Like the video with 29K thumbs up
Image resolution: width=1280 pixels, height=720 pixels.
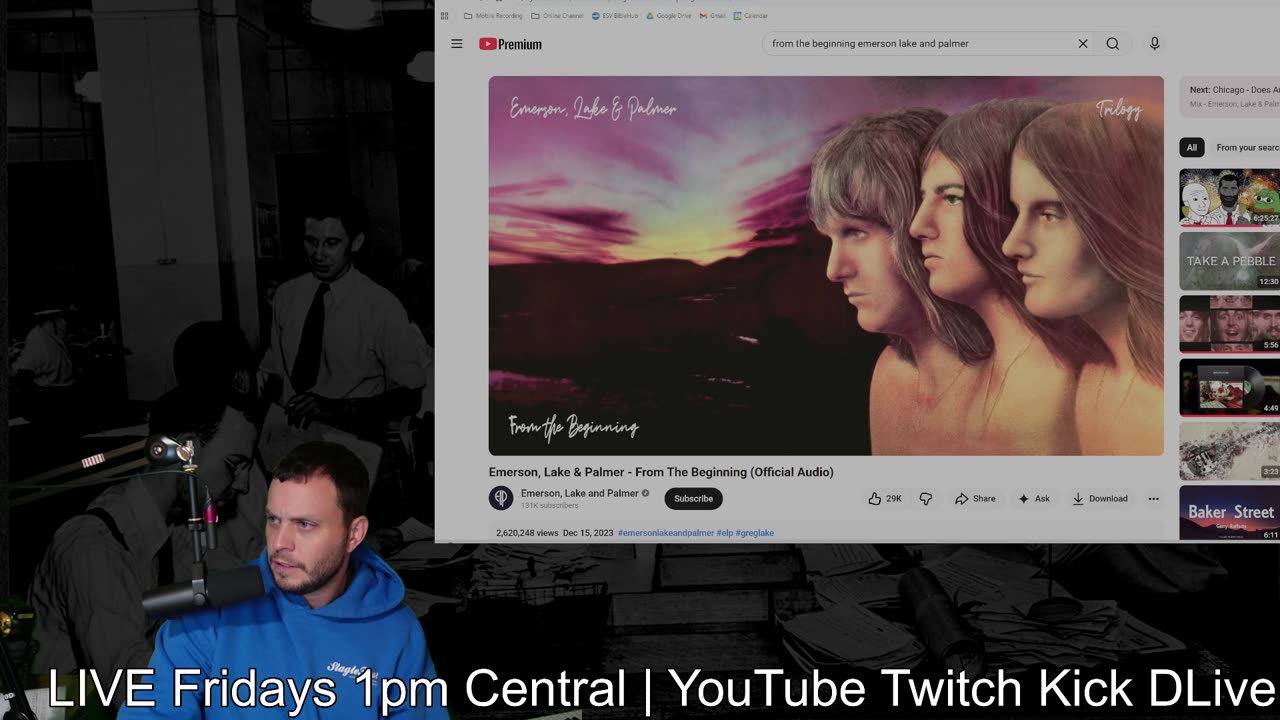click(x=884, y=498)
